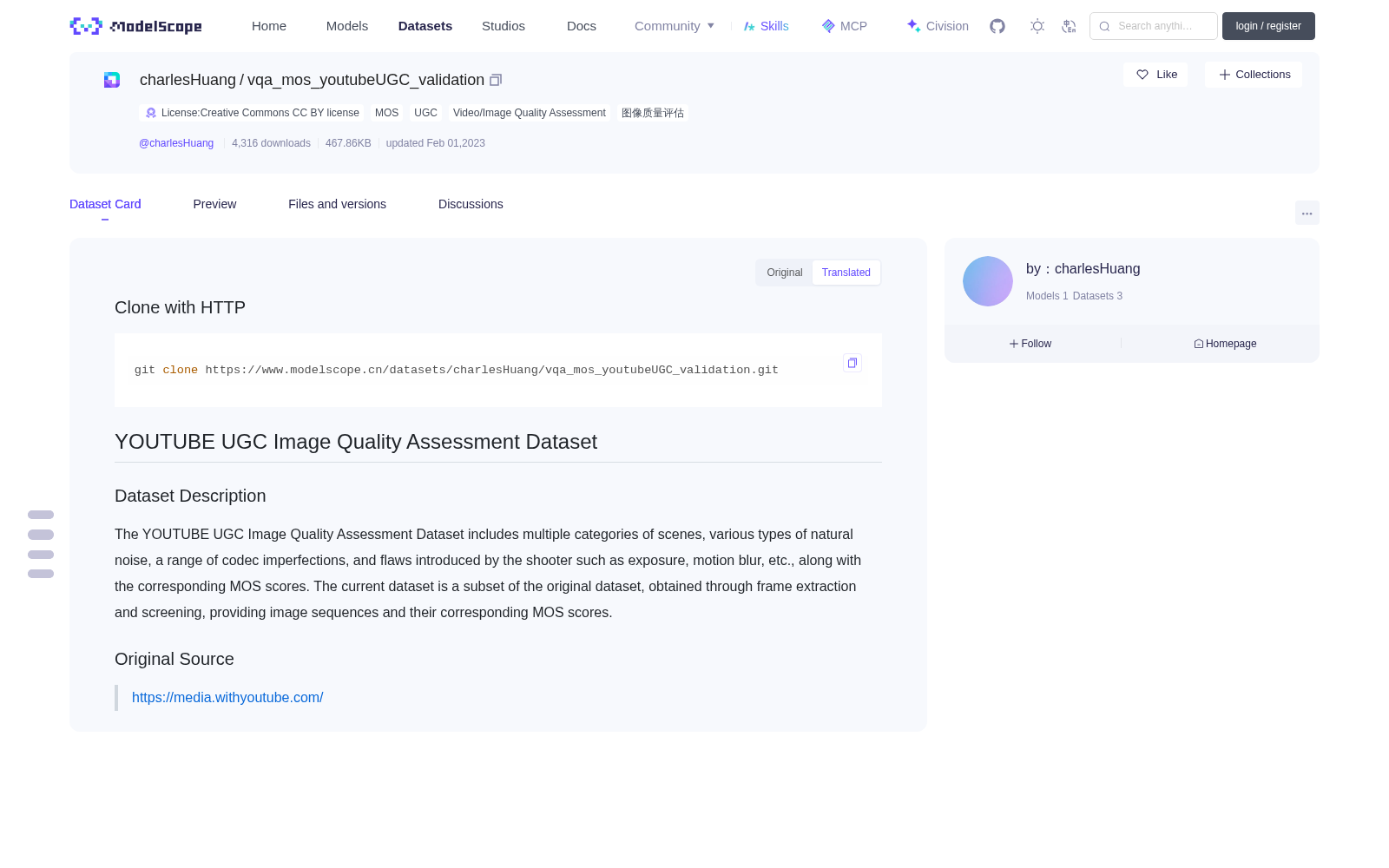Select the Dataset Card tab

105,204
